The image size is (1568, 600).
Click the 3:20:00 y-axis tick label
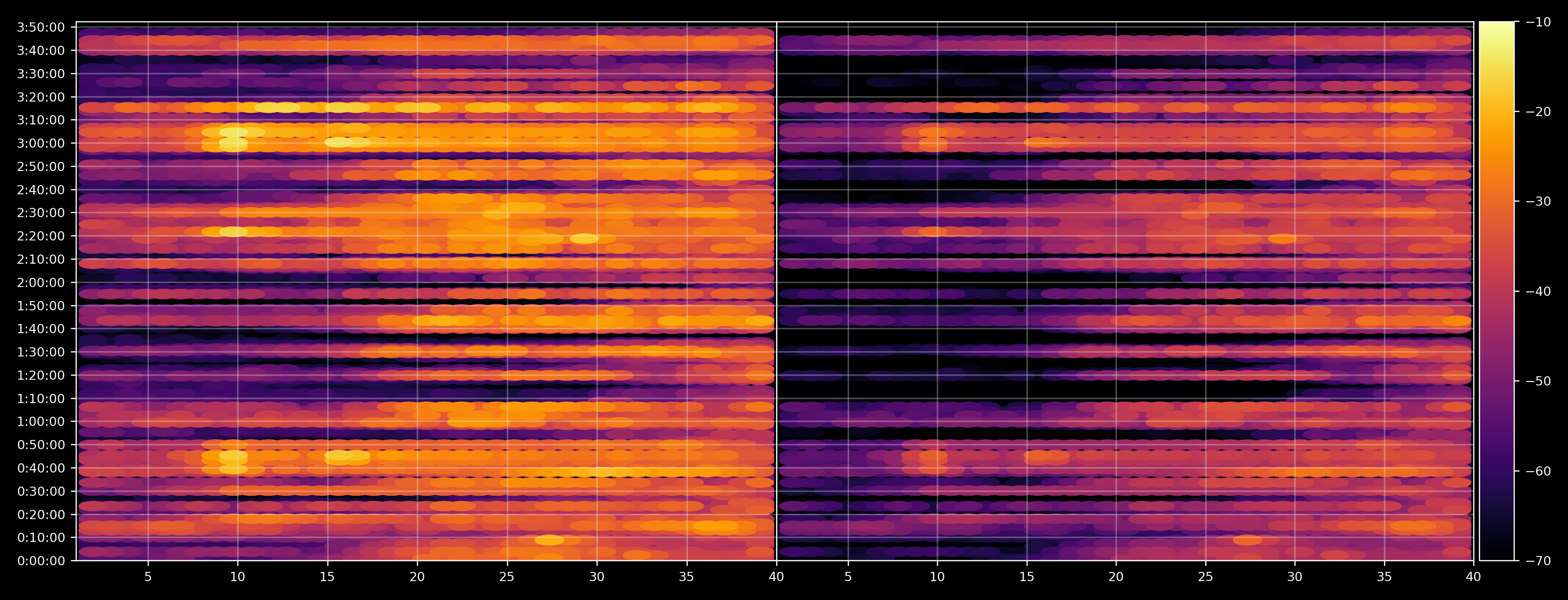tap(41, 97)
